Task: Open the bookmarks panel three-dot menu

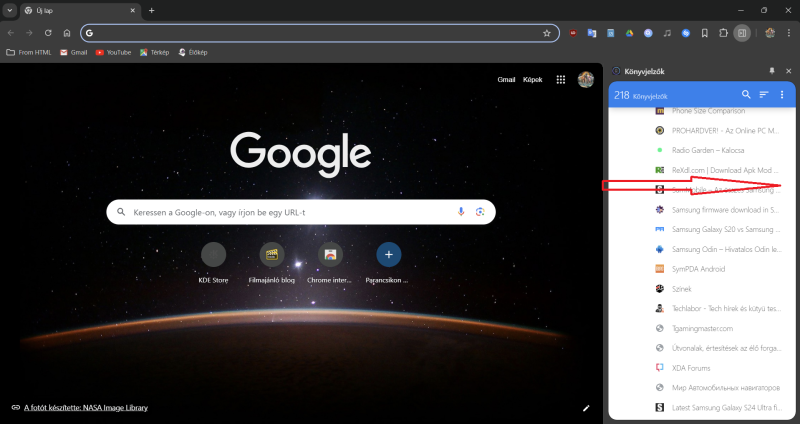Action: [x=782, y=94]
